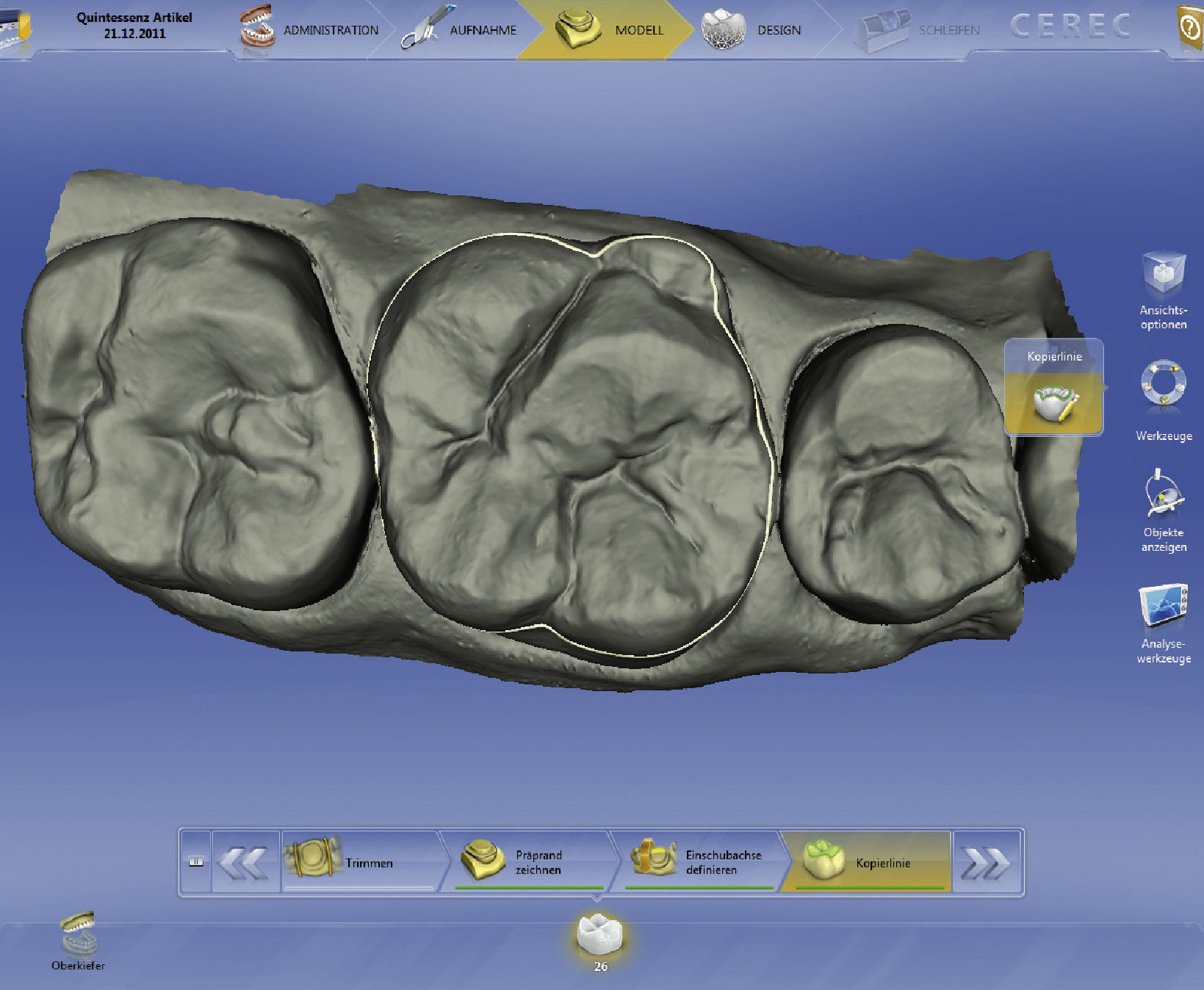Viewport: 1204px width, 990px height.
Task: Select the MODELL phase tab
Action: pos(610,30)
